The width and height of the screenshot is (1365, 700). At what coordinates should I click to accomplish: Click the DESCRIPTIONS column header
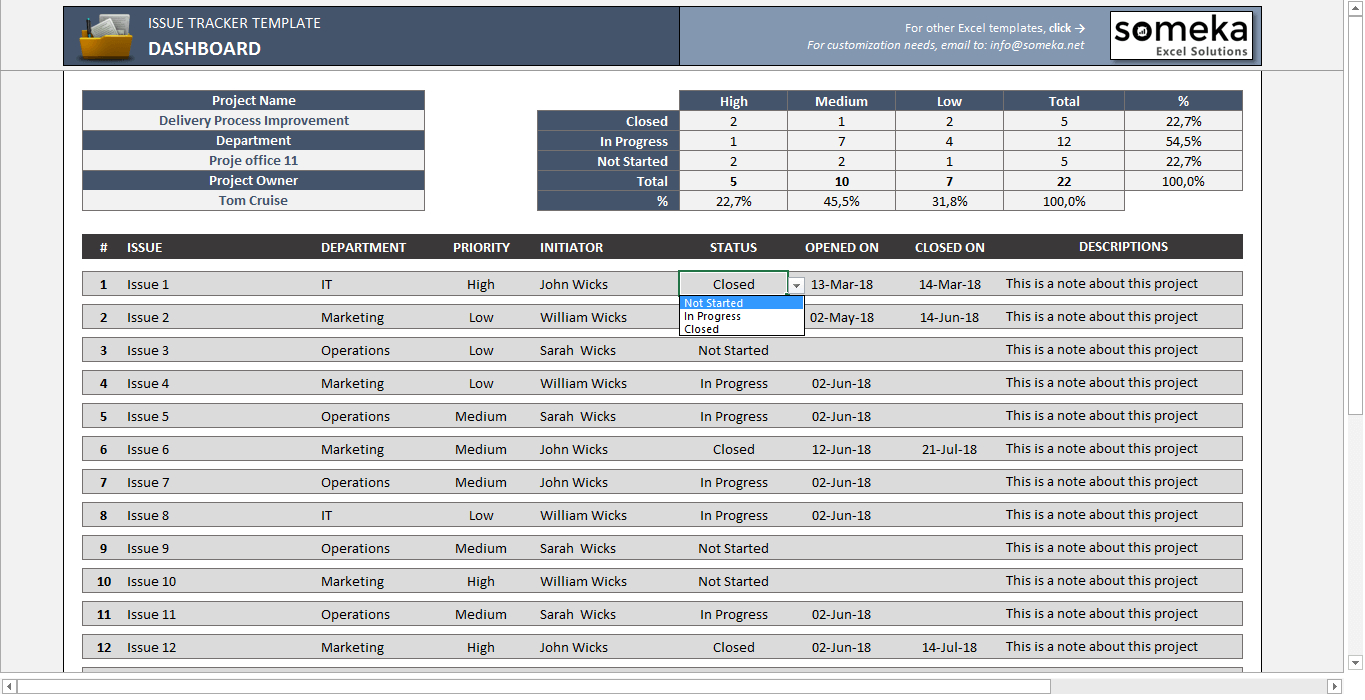pos(1123,246)
